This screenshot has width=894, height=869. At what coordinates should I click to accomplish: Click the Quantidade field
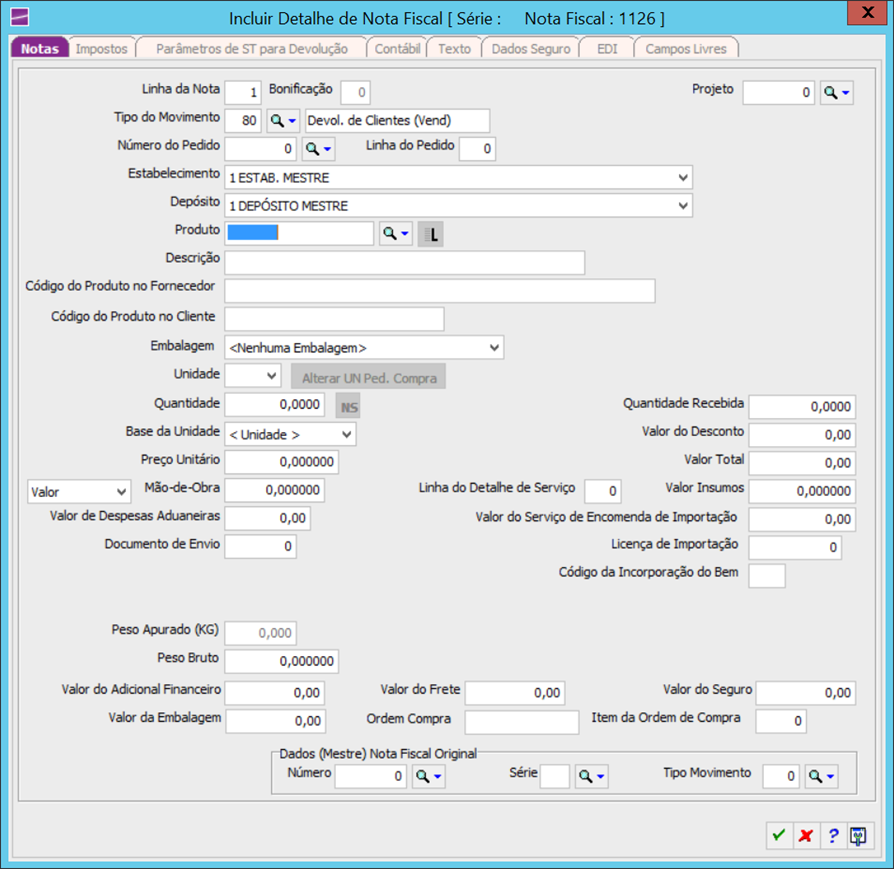(275, 404)
